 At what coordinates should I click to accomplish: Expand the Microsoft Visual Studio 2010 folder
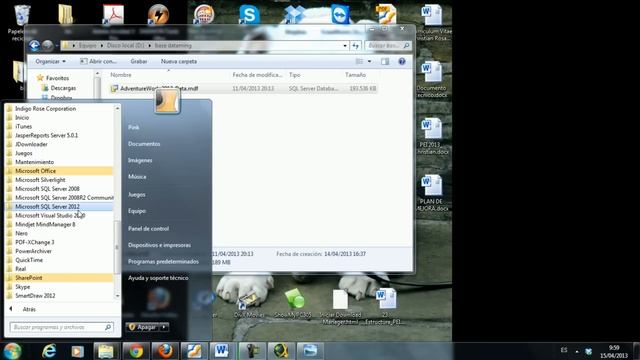[x=59, y=216]
